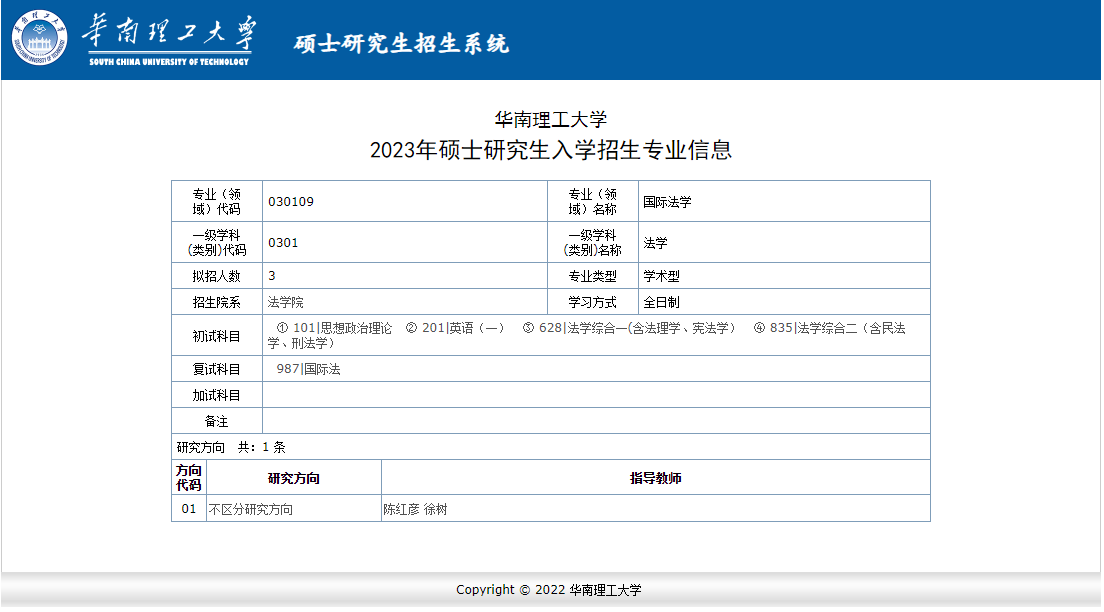This screenshot has height=612, width=1104.
Task: Select the study mode 全日制
Action: [x=662, y=302]
